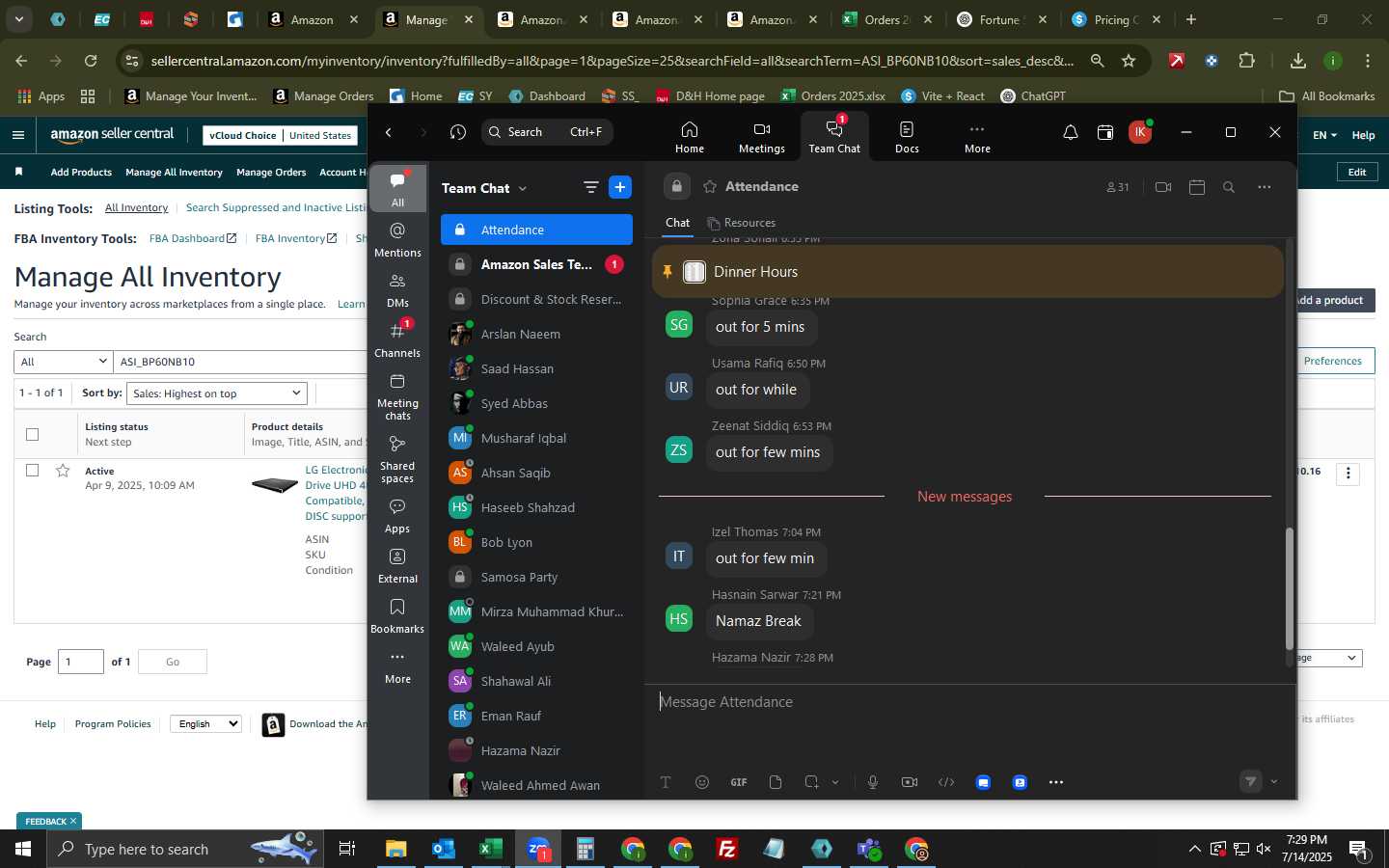Click chat messages scrollbar
Image resolution: width=1389 pixels, height=868 pixels.
point(1289,588)
